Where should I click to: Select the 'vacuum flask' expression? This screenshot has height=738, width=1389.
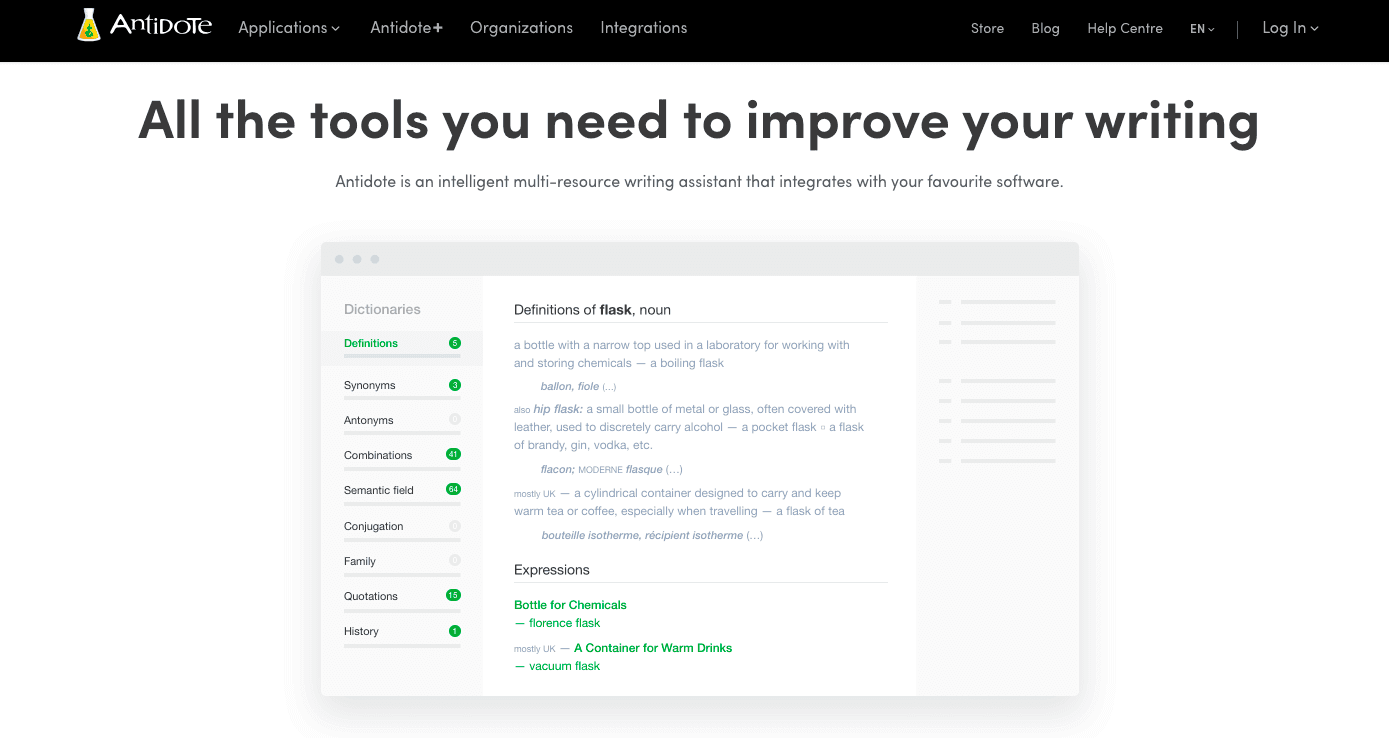(x=565, y=666)
